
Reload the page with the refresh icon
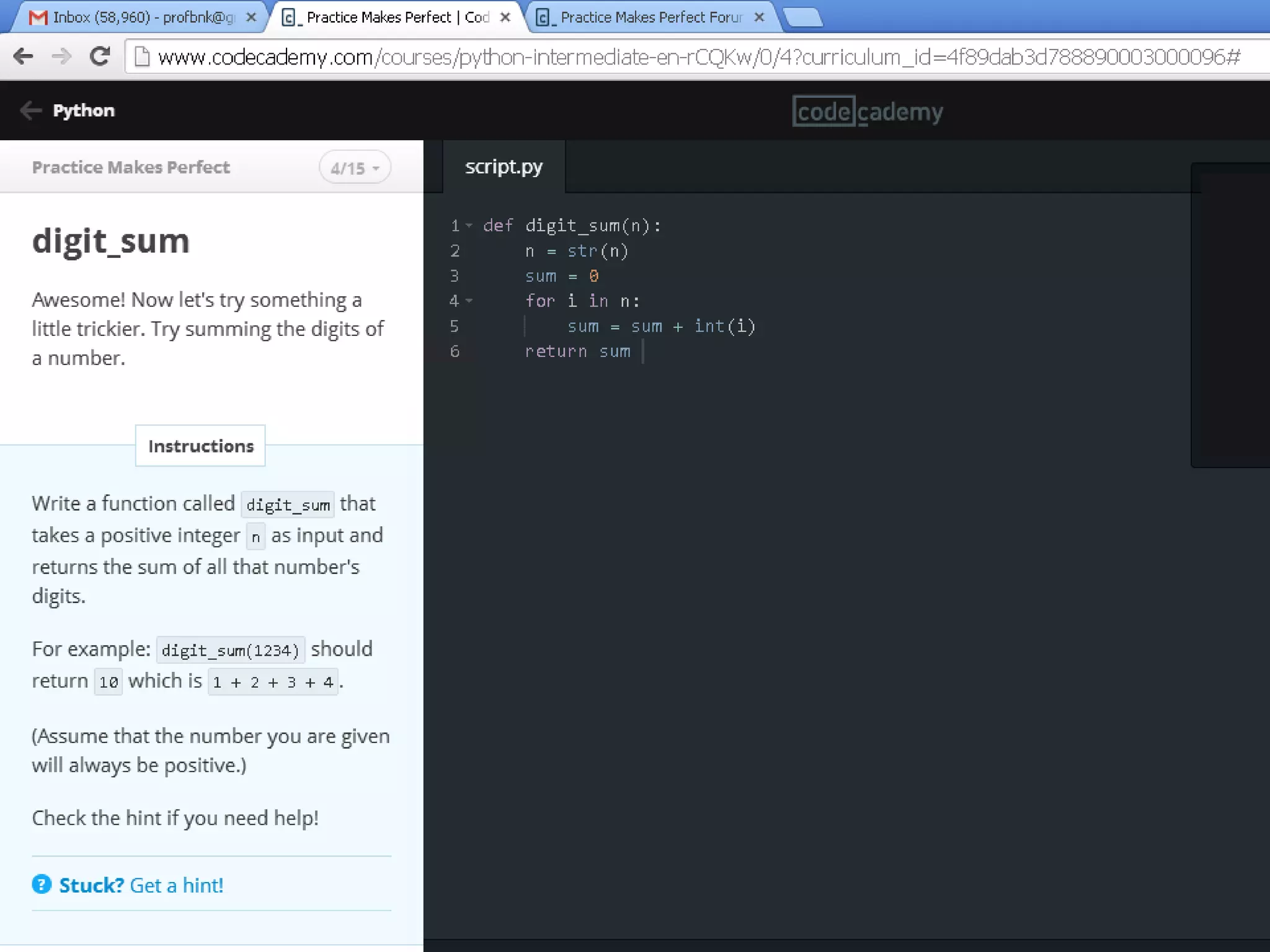(x=100, y=56)
